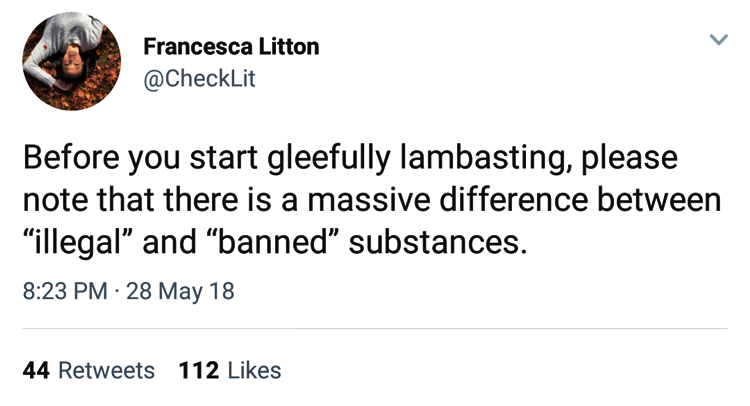Open the tweet options chevron menu
750x406 pixels.
coord(718,39)
